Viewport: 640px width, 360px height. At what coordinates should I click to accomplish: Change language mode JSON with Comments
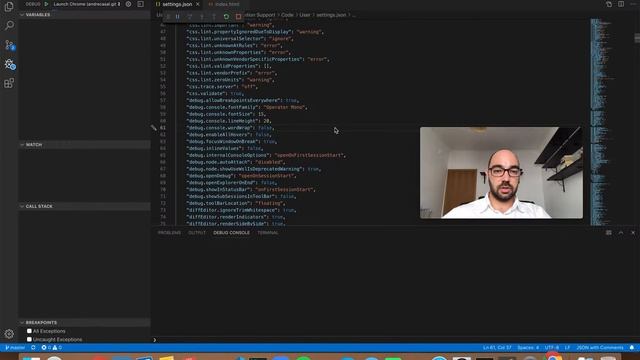click(x=600, y=348)
